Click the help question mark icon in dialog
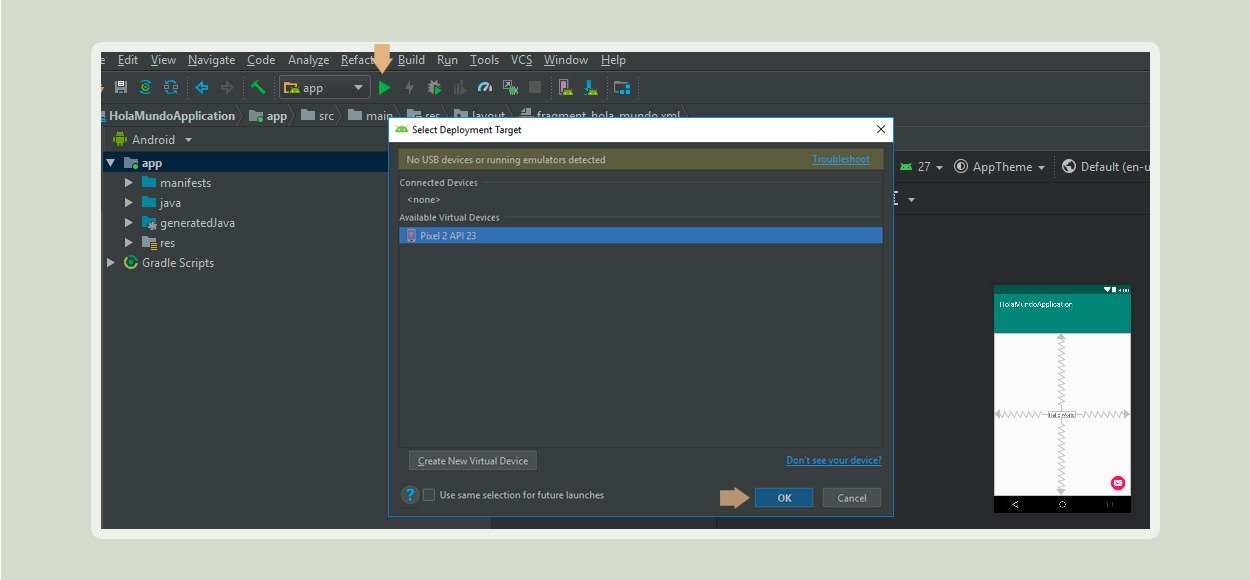 (x=410, y=495)
